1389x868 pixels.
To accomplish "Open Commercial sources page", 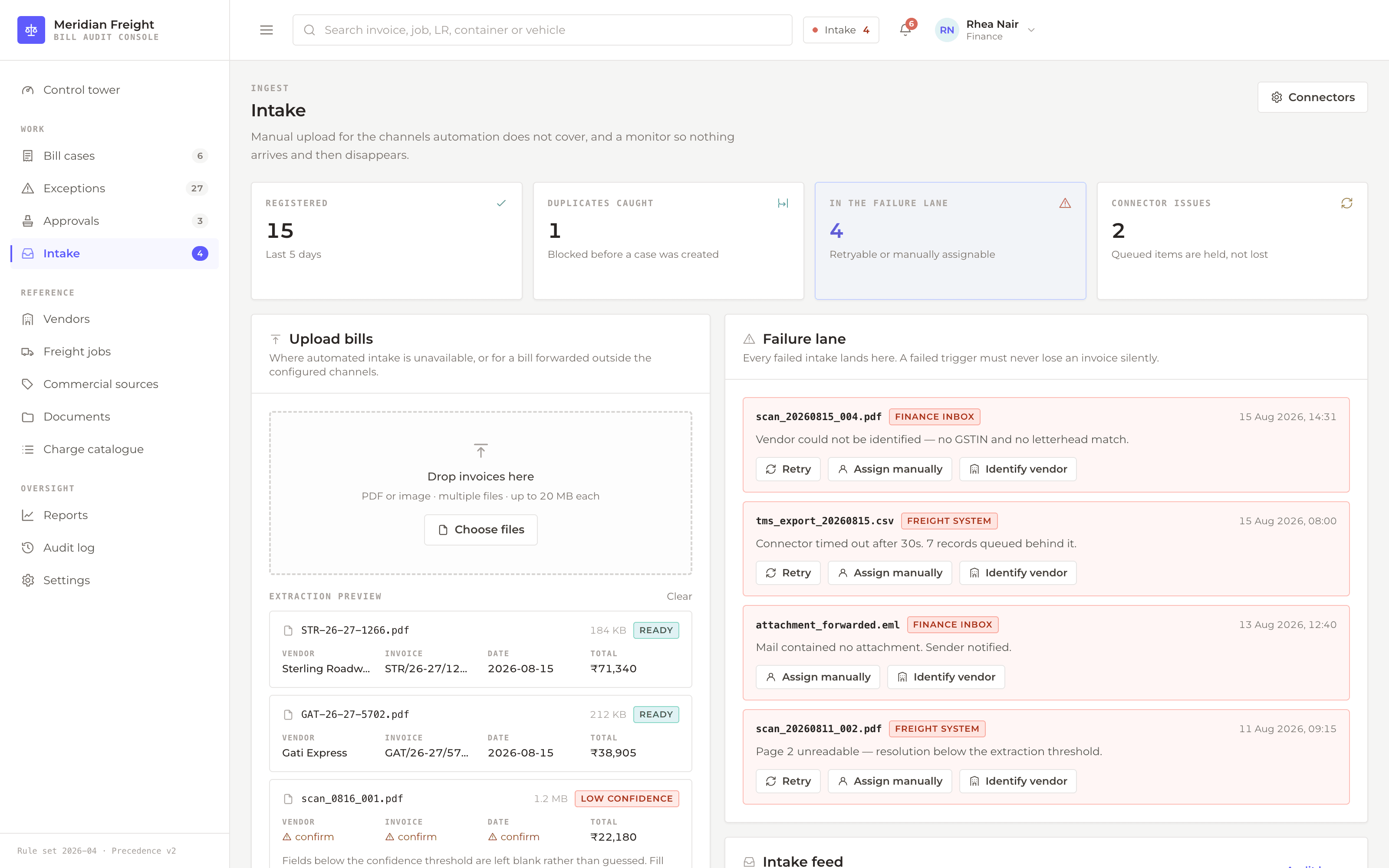I will [114, 384].
